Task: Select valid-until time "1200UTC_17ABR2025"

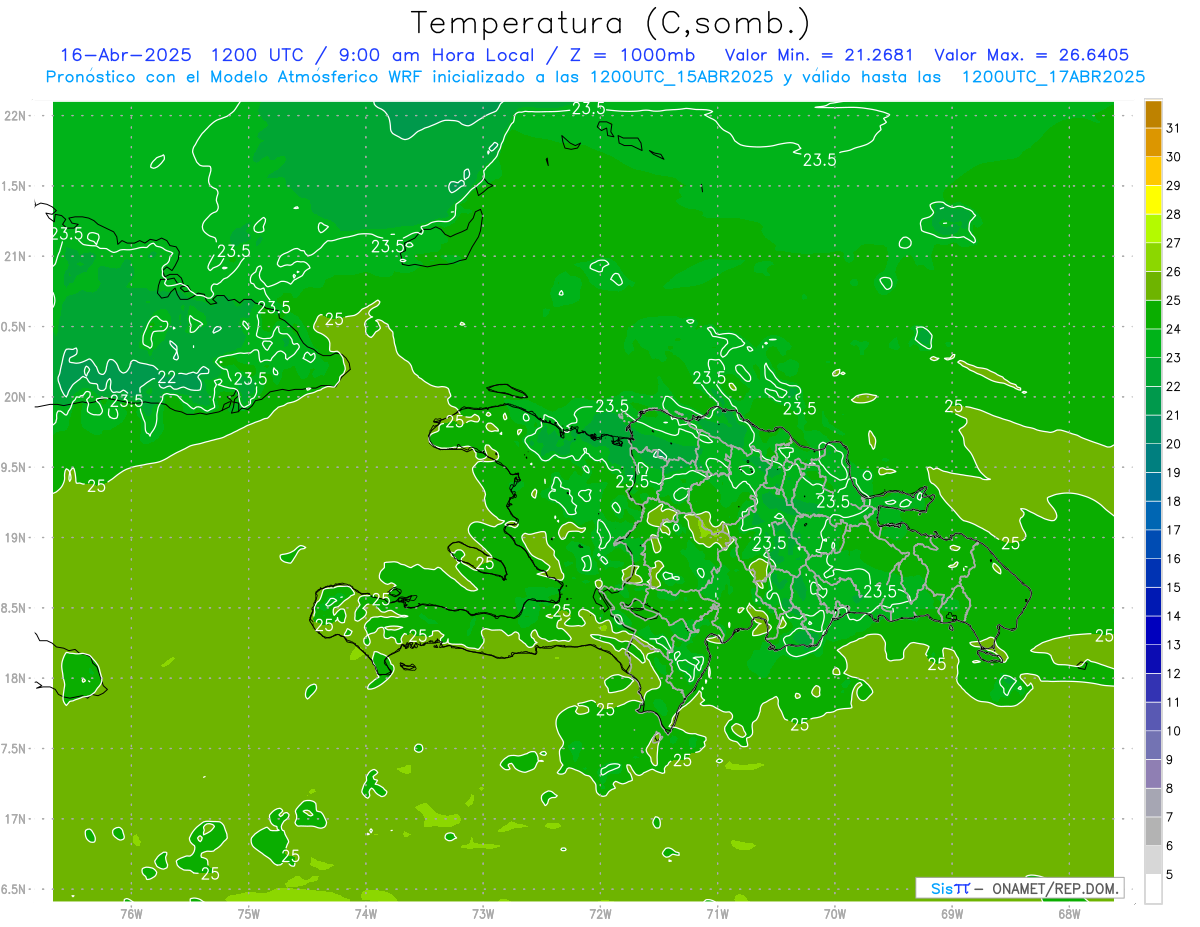Action: 1053,77
